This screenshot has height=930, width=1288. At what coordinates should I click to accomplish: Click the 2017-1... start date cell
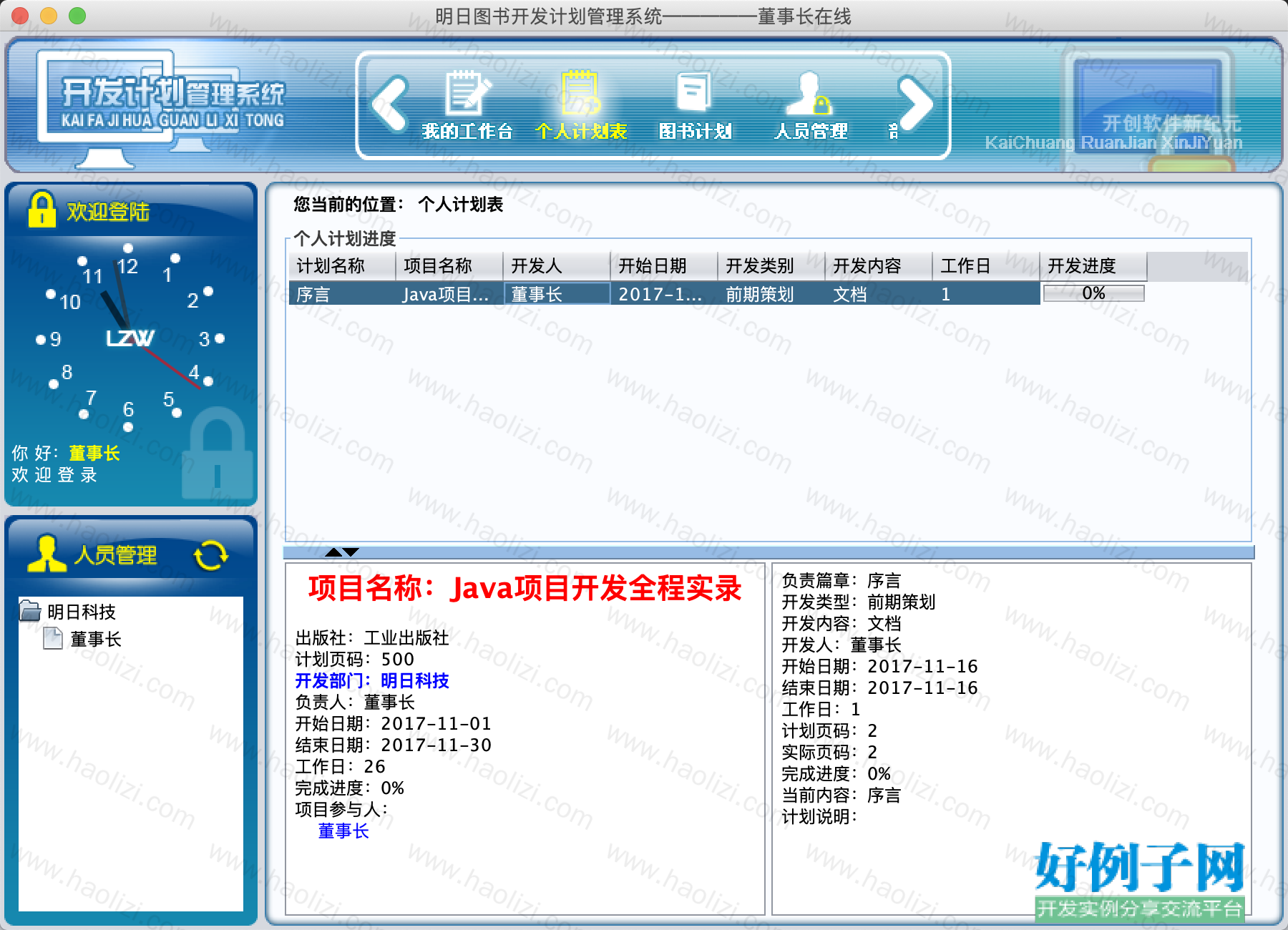click(x=664, y=294)
